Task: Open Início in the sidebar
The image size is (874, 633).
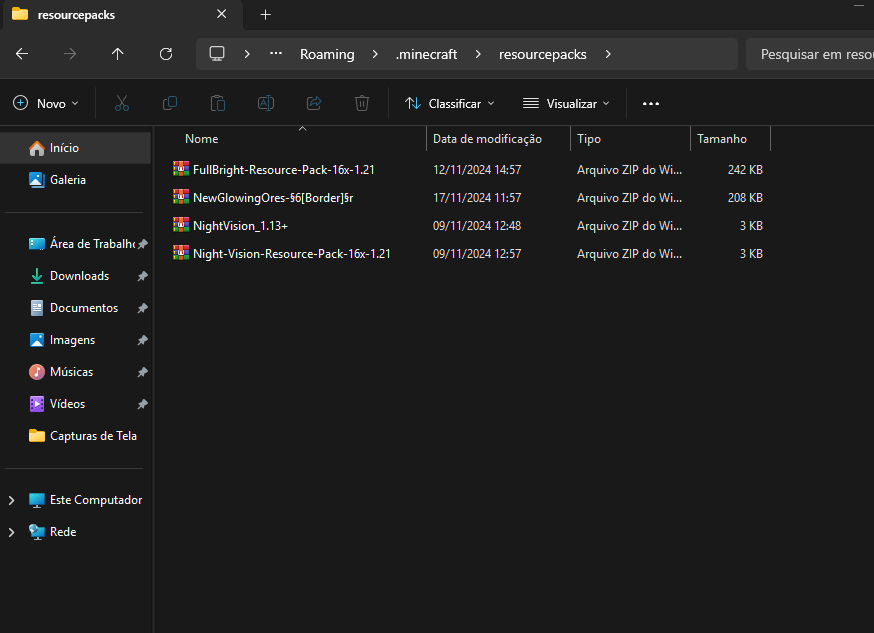Action: click(76, 148)
